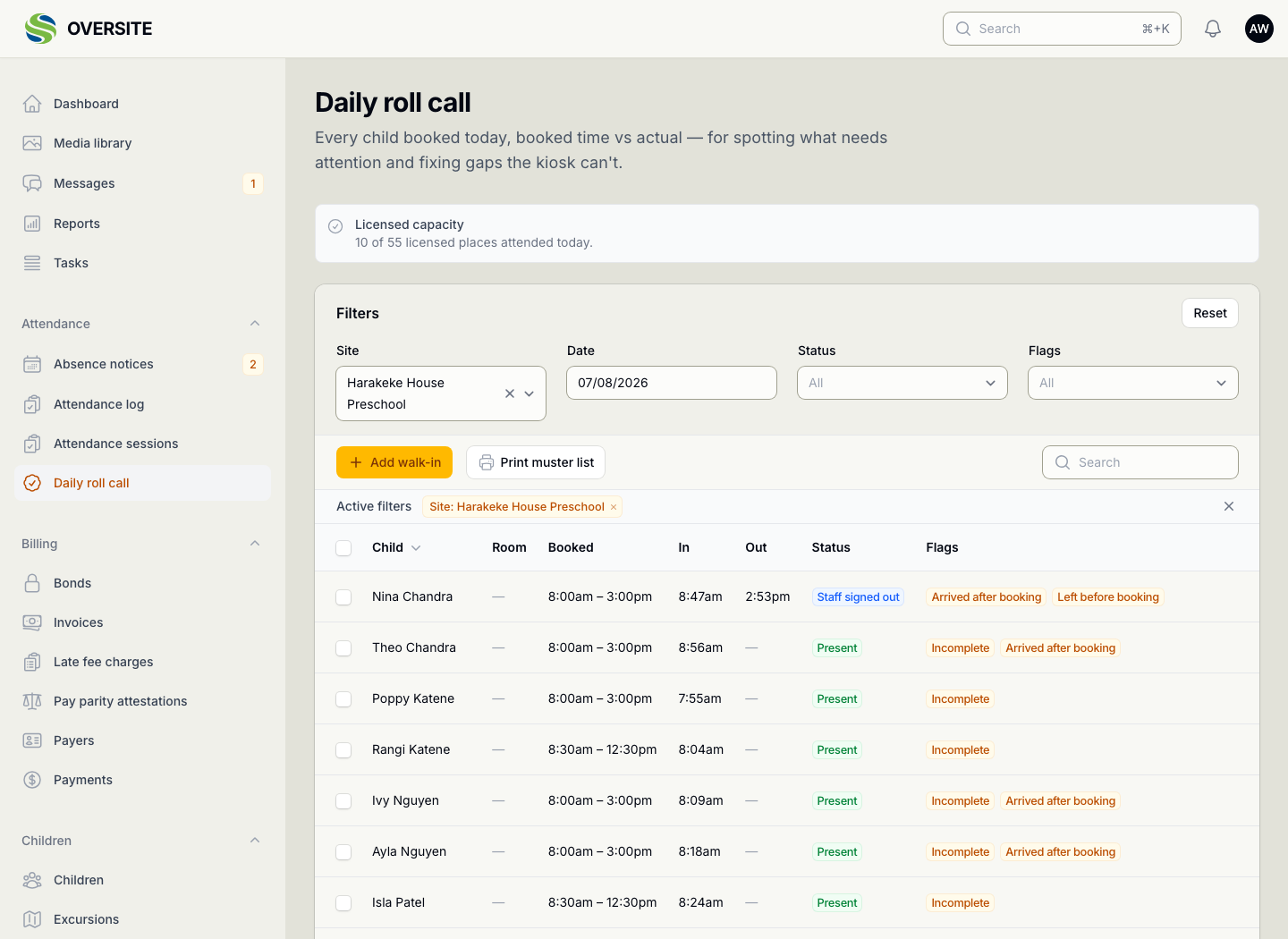The image size is (1288, 939).
Task: Open the AW user avatar menu
Action: pyautogui.click(x=1259, y=29)
